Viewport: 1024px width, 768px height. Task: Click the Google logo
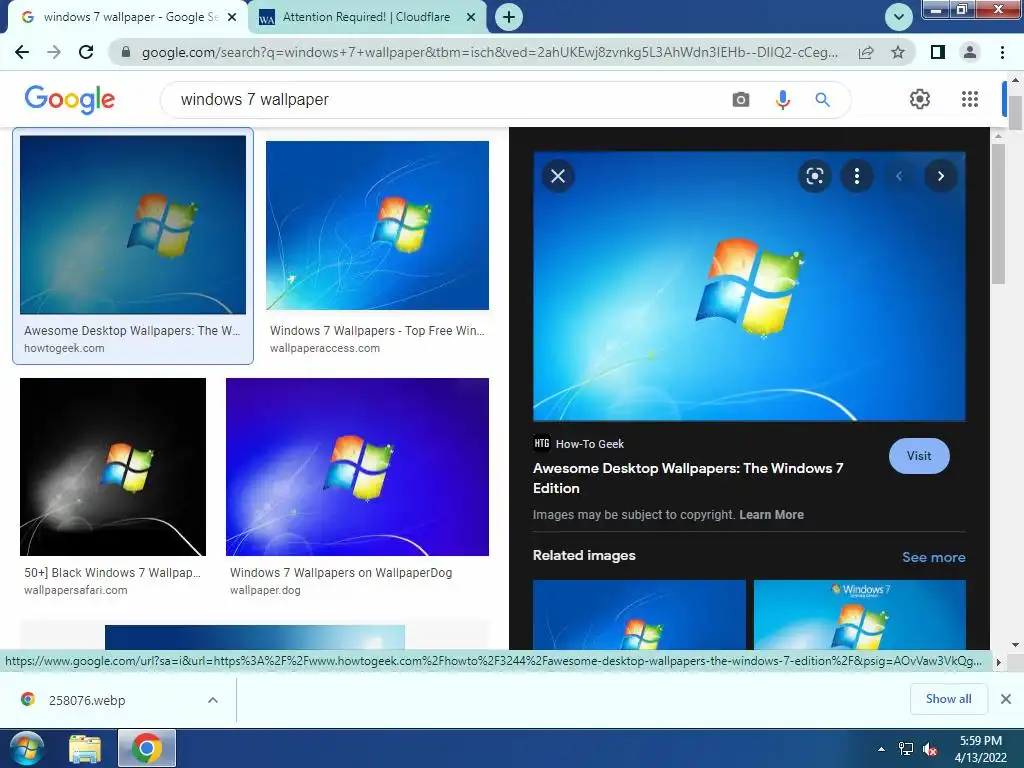click(x=70, y=99)
